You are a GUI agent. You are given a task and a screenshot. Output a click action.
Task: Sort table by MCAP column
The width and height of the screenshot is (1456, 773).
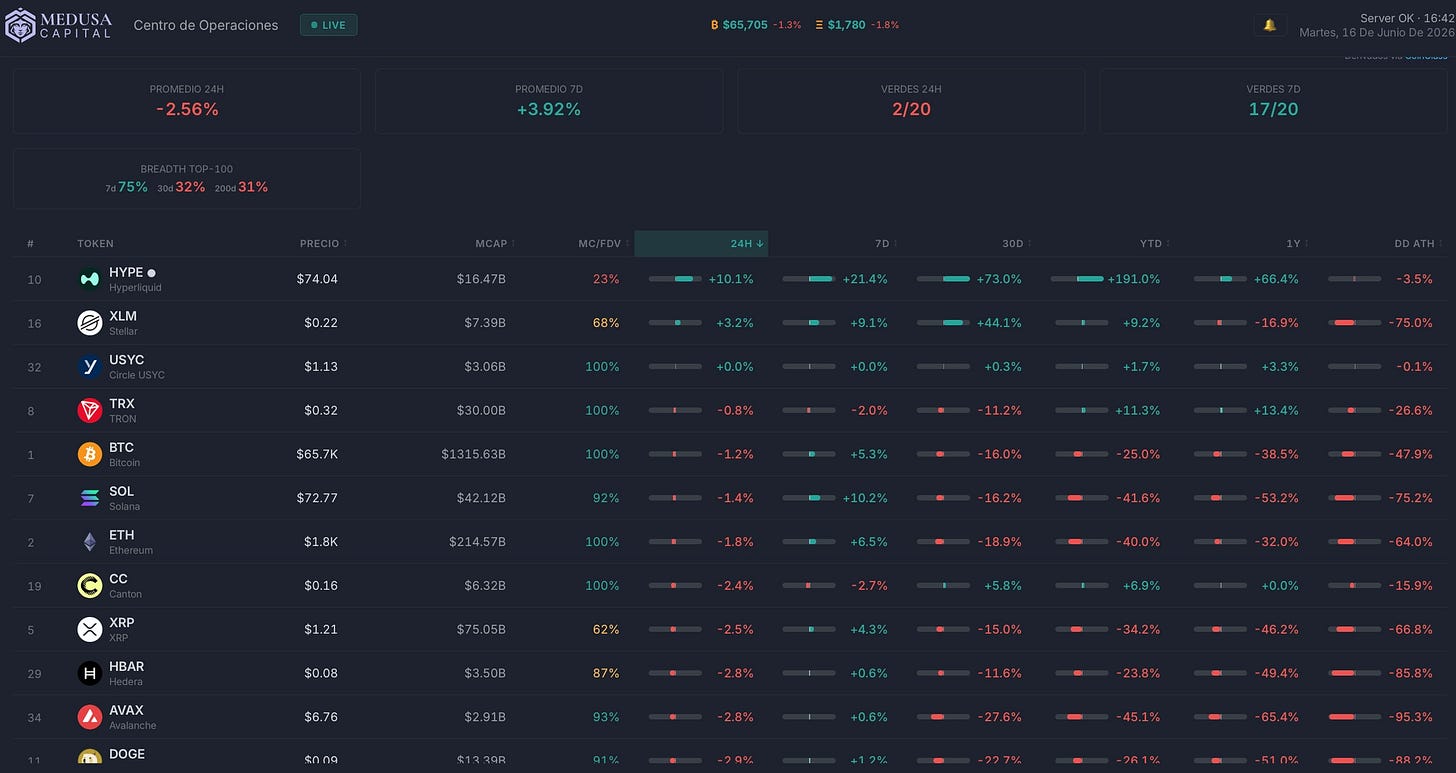pos(495,244)
